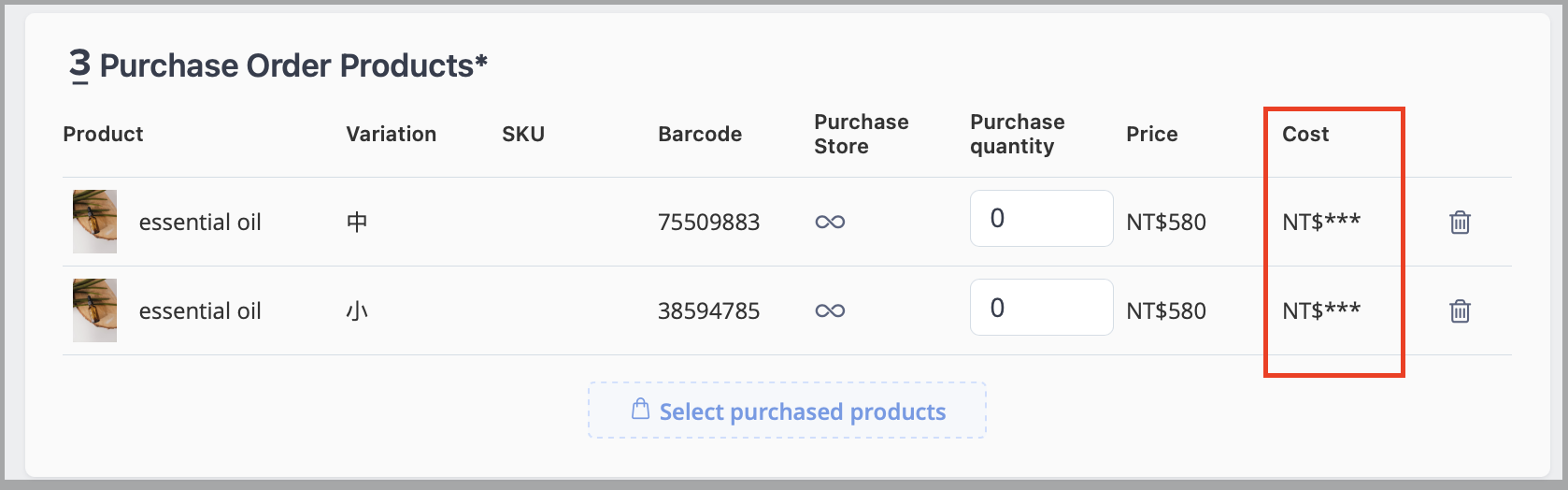Click infinity icon for barcode 38594785
1568x490 pixels.
tap(830, 310)
